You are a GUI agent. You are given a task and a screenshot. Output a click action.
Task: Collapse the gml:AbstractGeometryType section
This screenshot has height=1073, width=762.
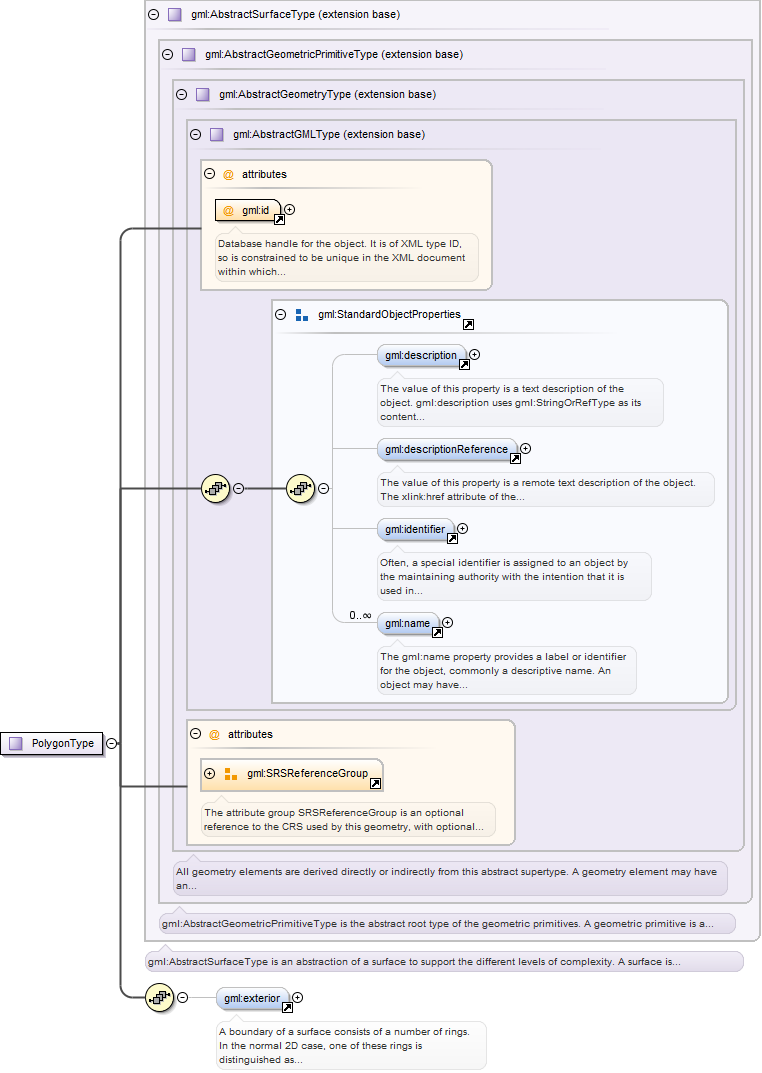[182, 94]
